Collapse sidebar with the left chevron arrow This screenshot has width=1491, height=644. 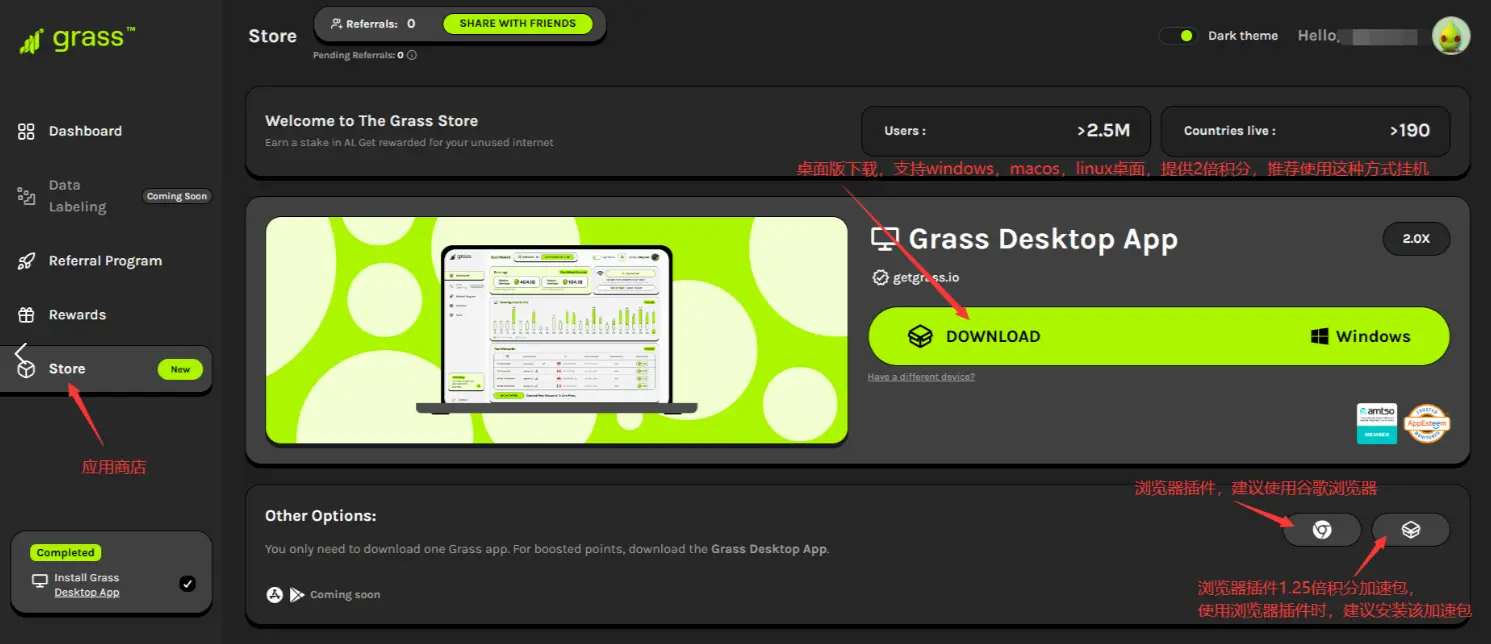pos(21,352)
